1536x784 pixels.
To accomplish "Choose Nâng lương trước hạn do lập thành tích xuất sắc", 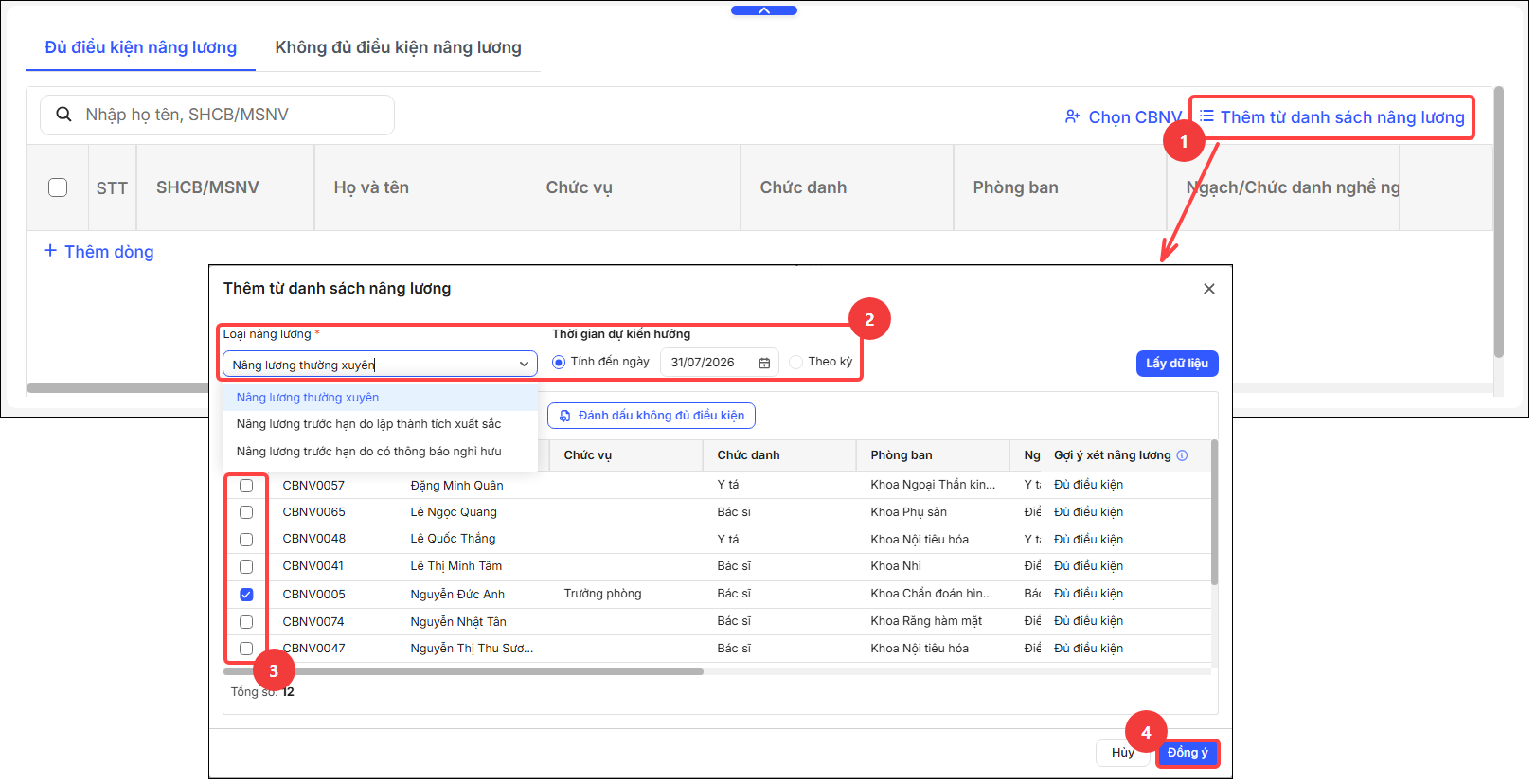I will [380, 424].
